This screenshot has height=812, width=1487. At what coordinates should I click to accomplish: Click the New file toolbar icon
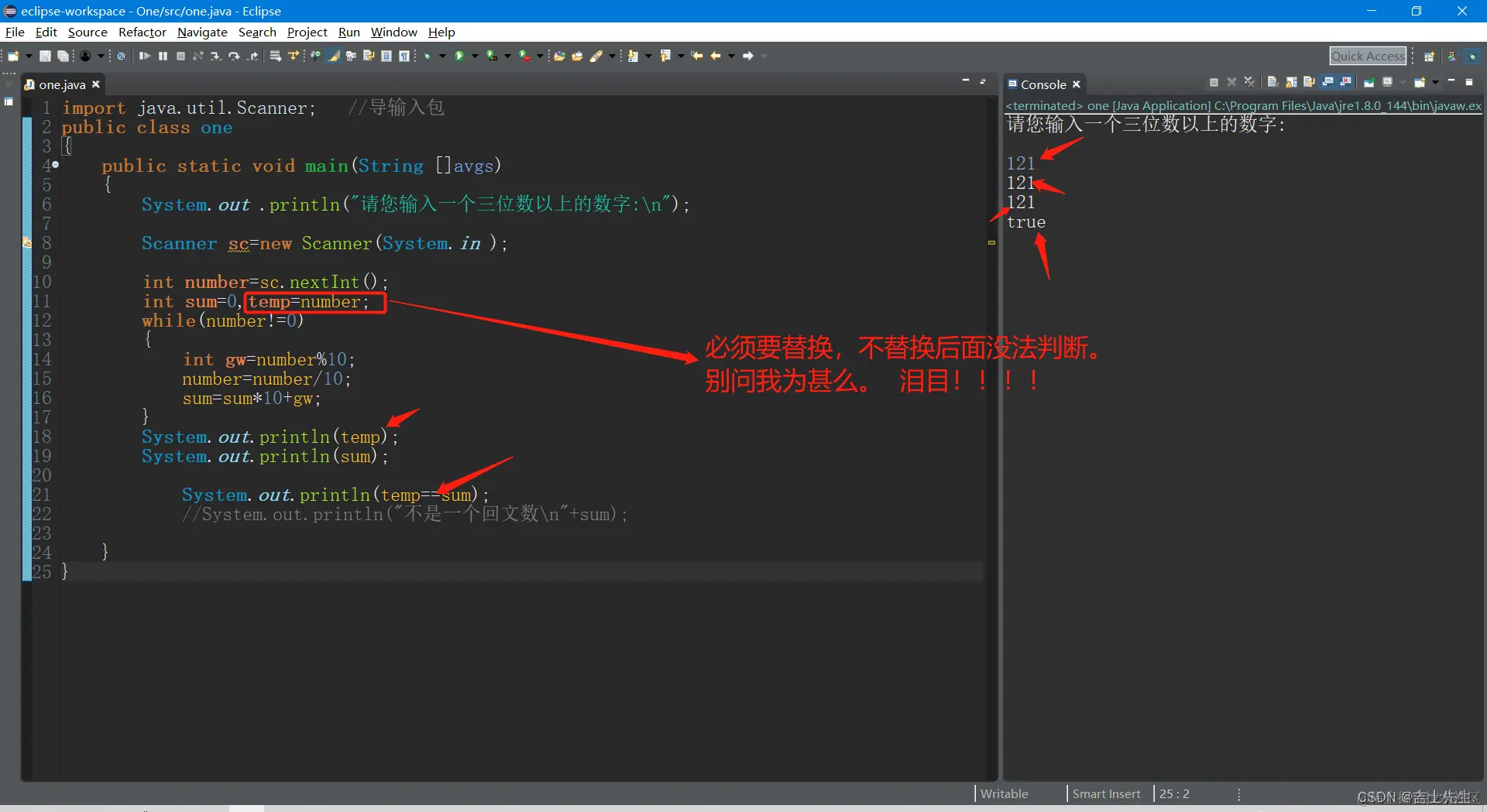coord(13,56)
